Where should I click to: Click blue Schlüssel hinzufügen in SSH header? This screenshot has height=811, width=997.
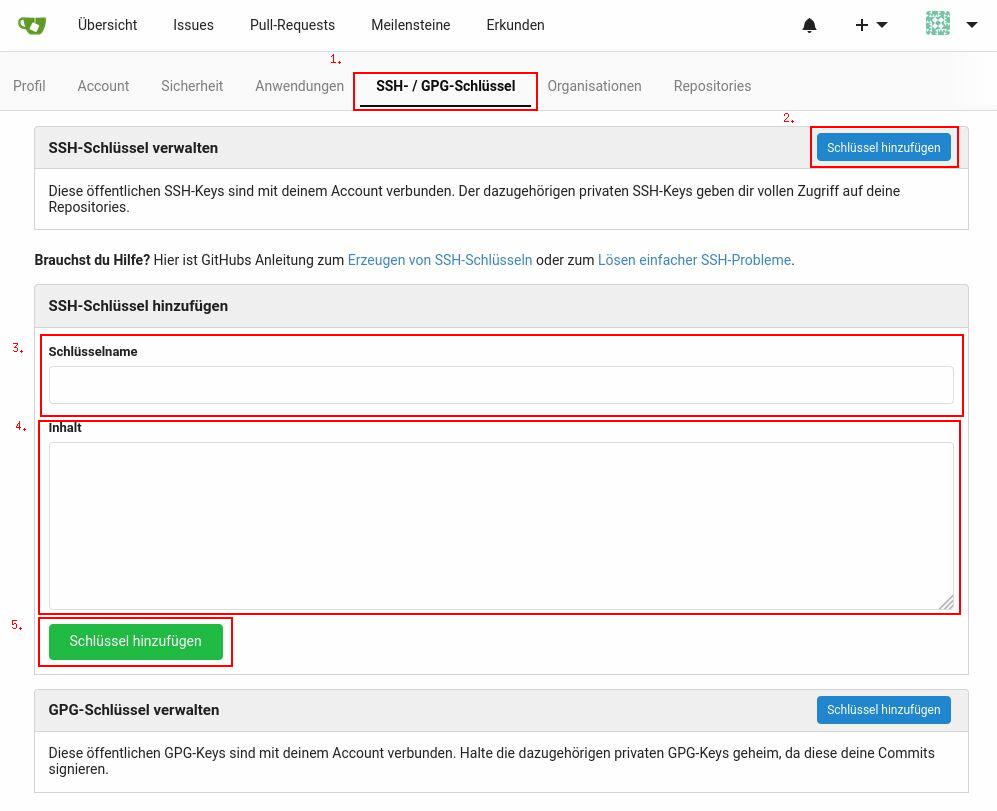(x=883, y=147)
